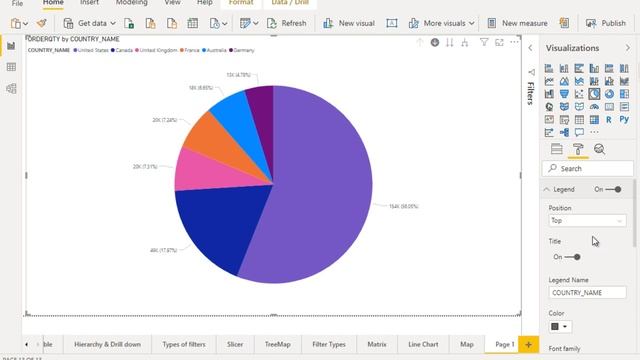Toggle the legend Title switch
The height and width of the screenshot is (360, 640).
572,257
